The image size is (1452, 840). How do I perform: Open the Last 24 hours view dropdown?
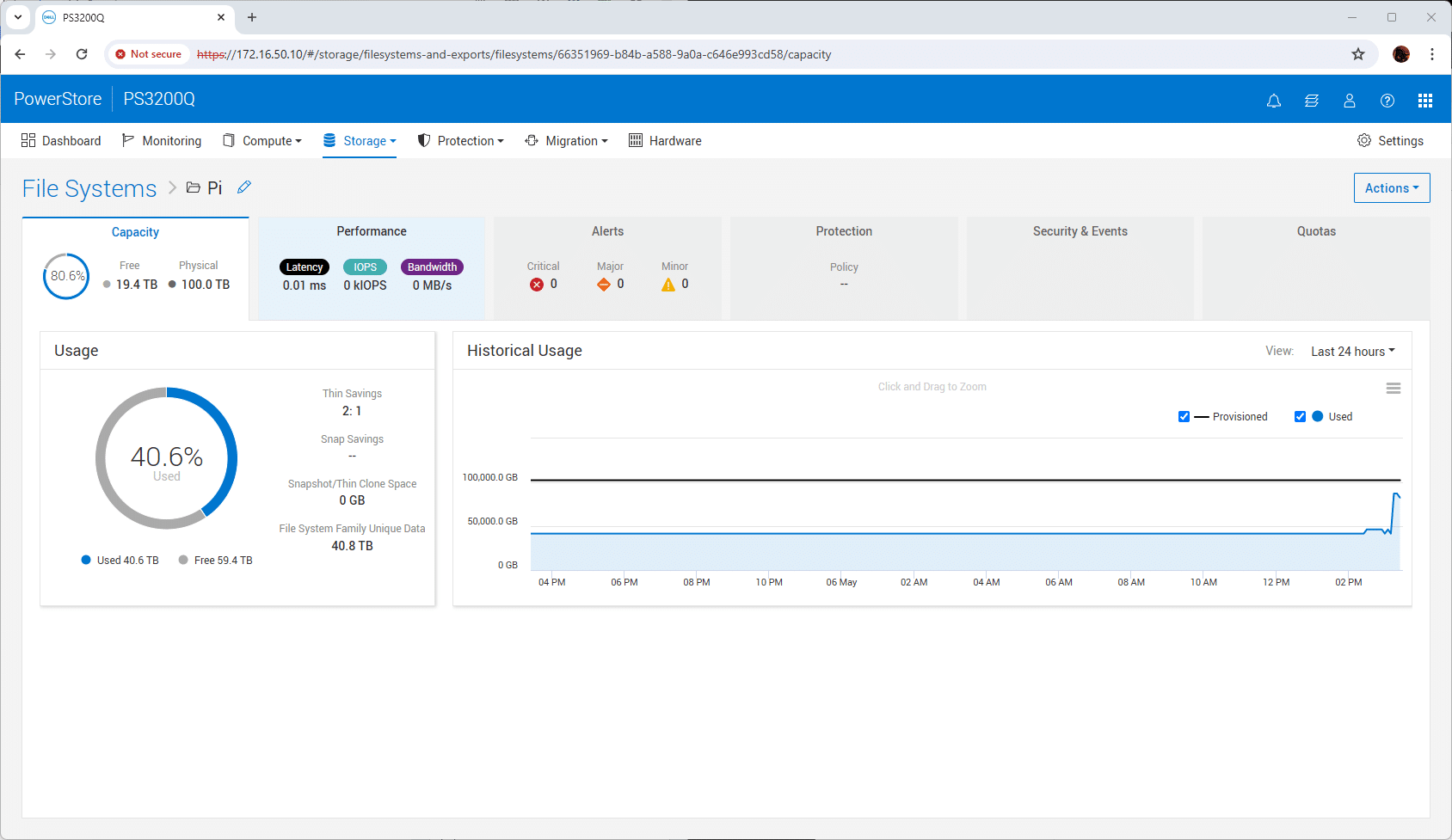pyautogui.click(x=1352, y=352)
